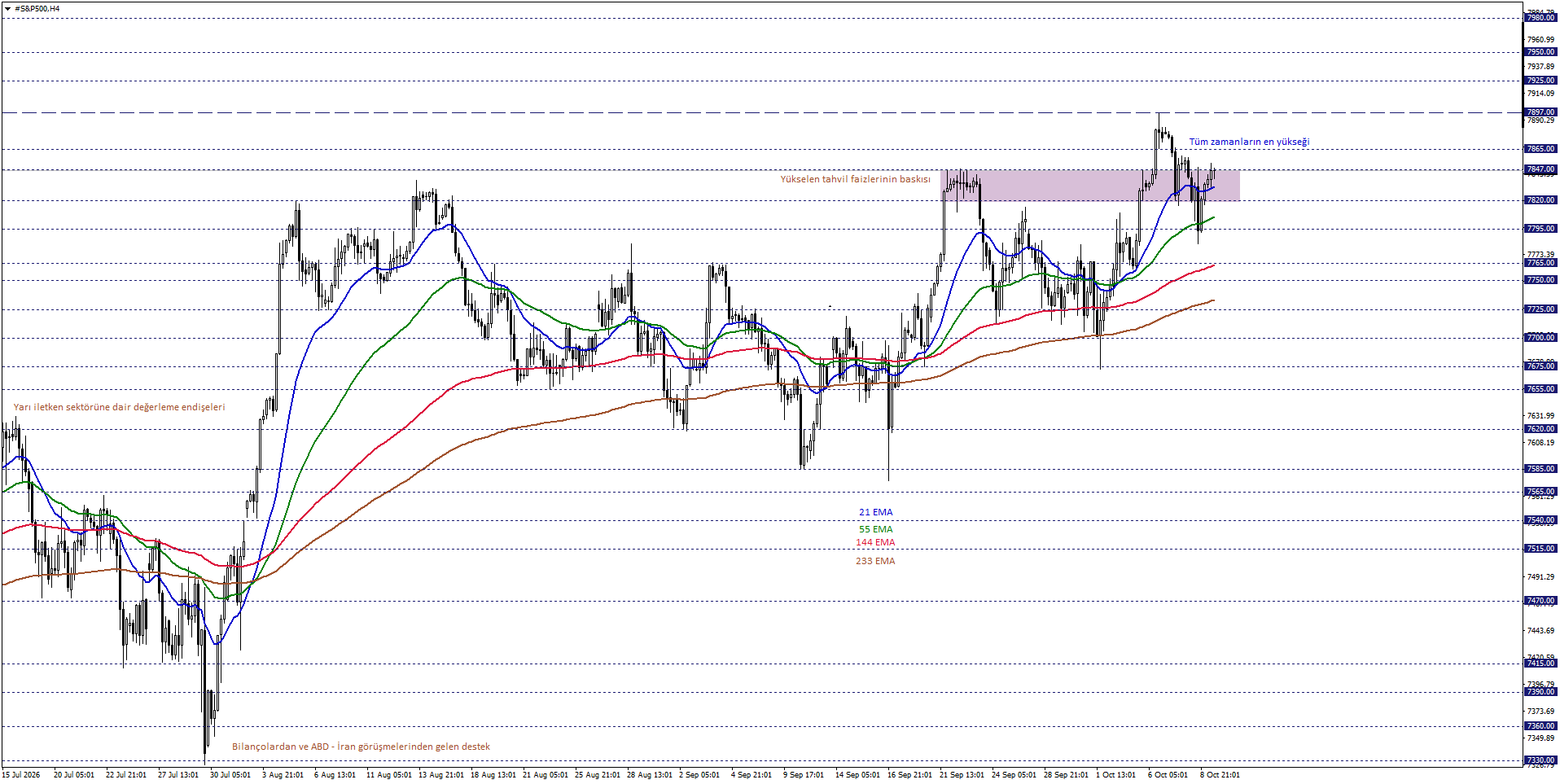This screenshot has width=1560, height=784.
Task: Click the 7608.19 price scale value
Action: [x=1540, y=443]
